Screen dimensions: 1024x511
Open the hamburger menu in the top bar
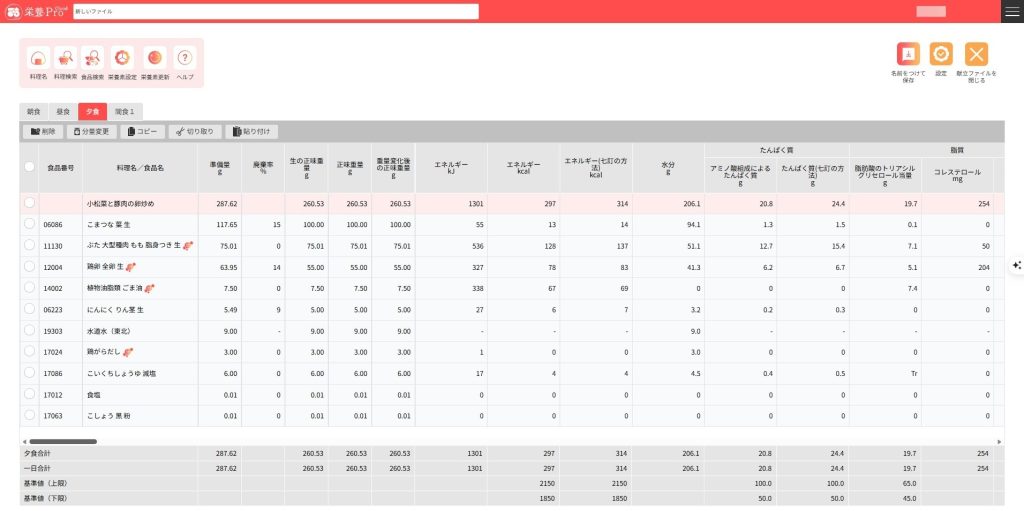1012,11
